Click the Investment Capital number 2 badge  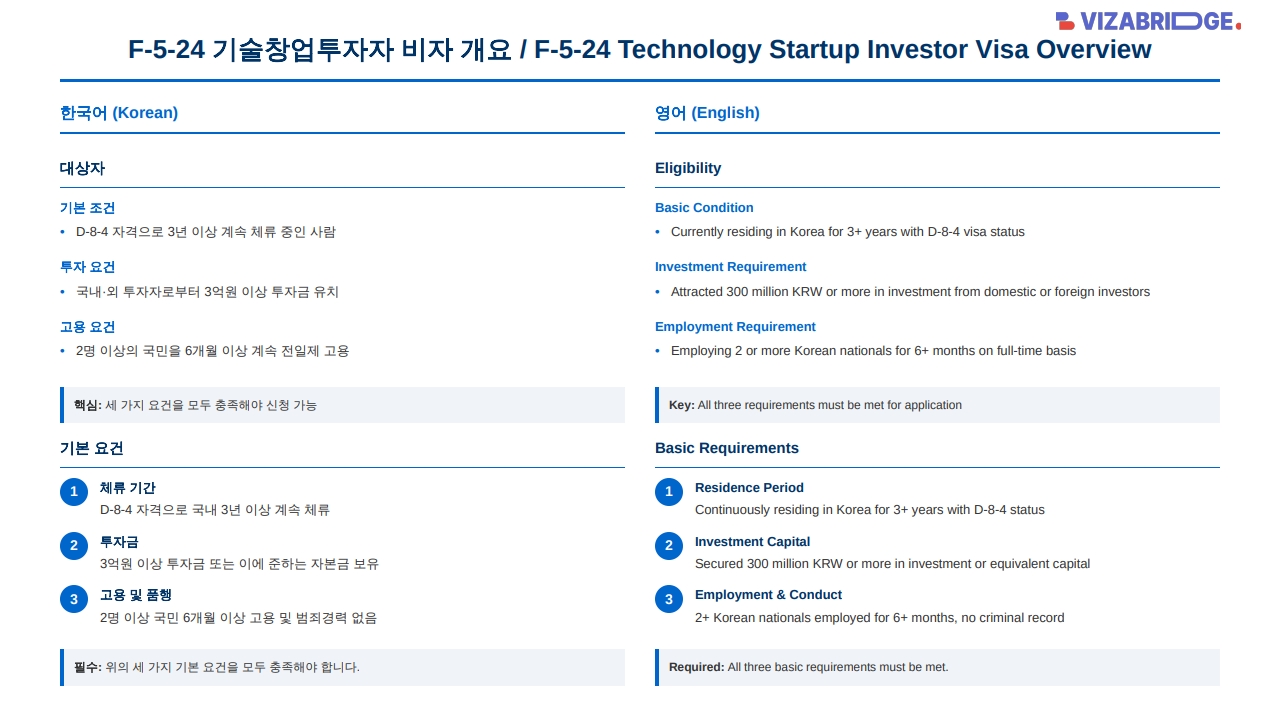pyautogui.click(x=669, y=546)
